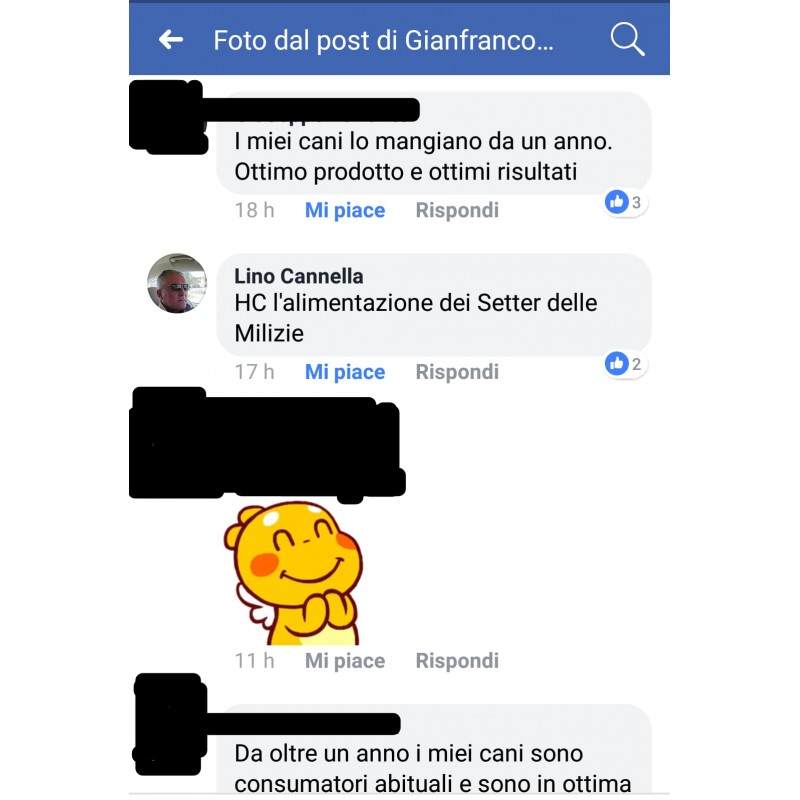
Task: Click the 11 h timestamp
Action: tap(255, 661)
